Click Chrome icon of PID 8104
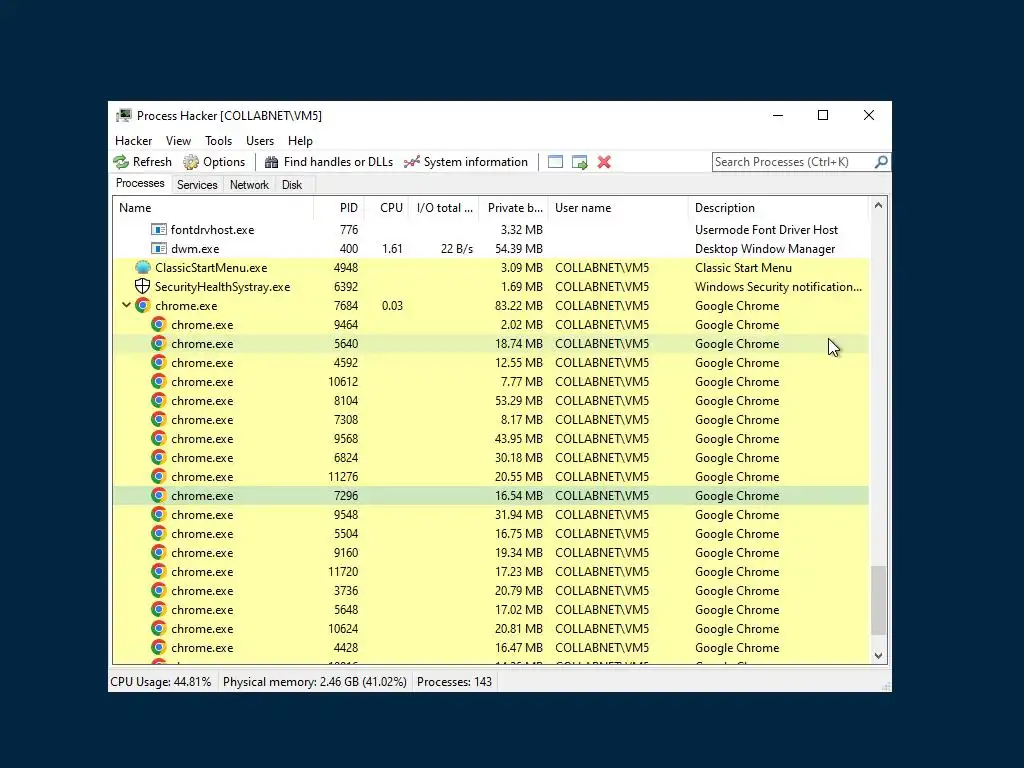 tap(159, 400)
